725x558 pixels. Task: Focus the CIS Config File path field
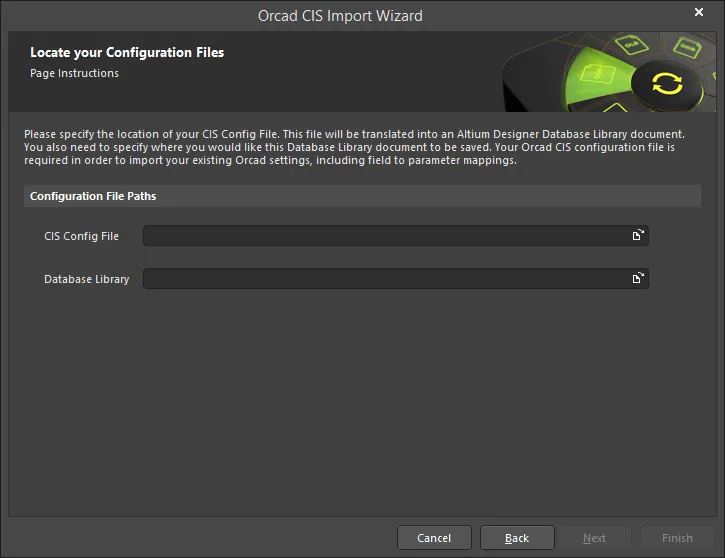(x=385, y=236)
